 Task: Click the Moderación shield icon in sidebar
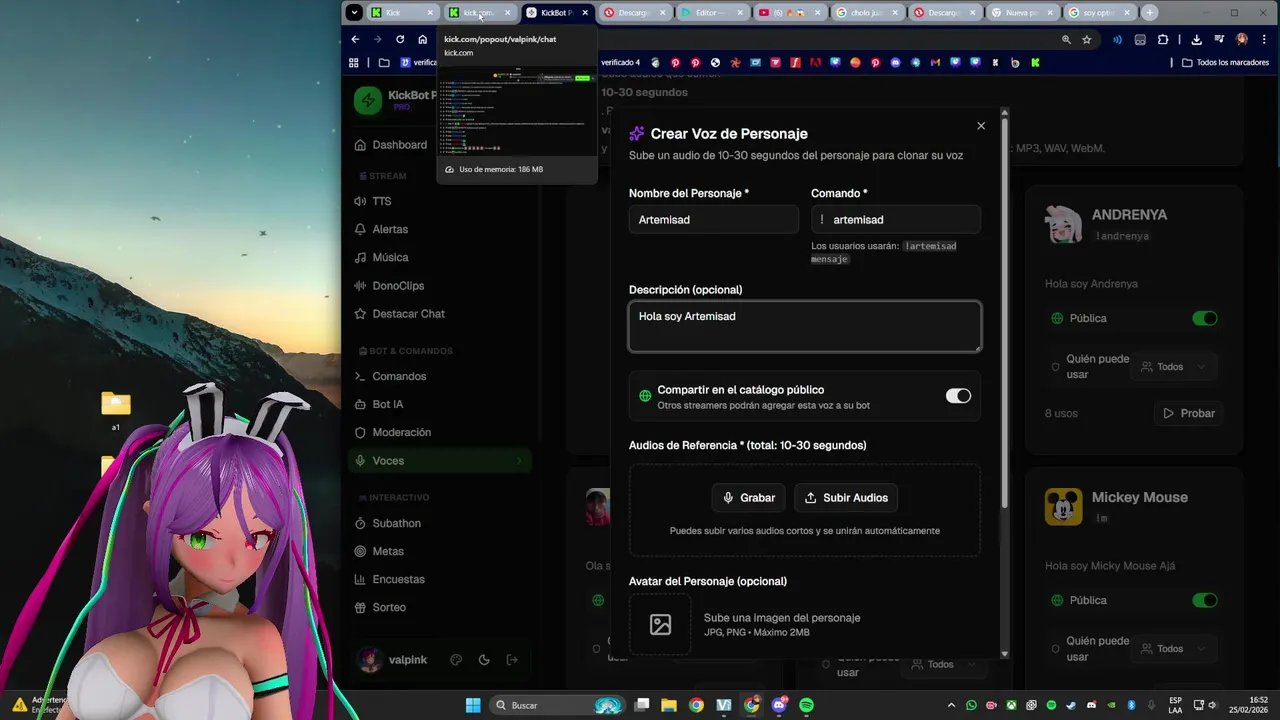coord(360,432)
